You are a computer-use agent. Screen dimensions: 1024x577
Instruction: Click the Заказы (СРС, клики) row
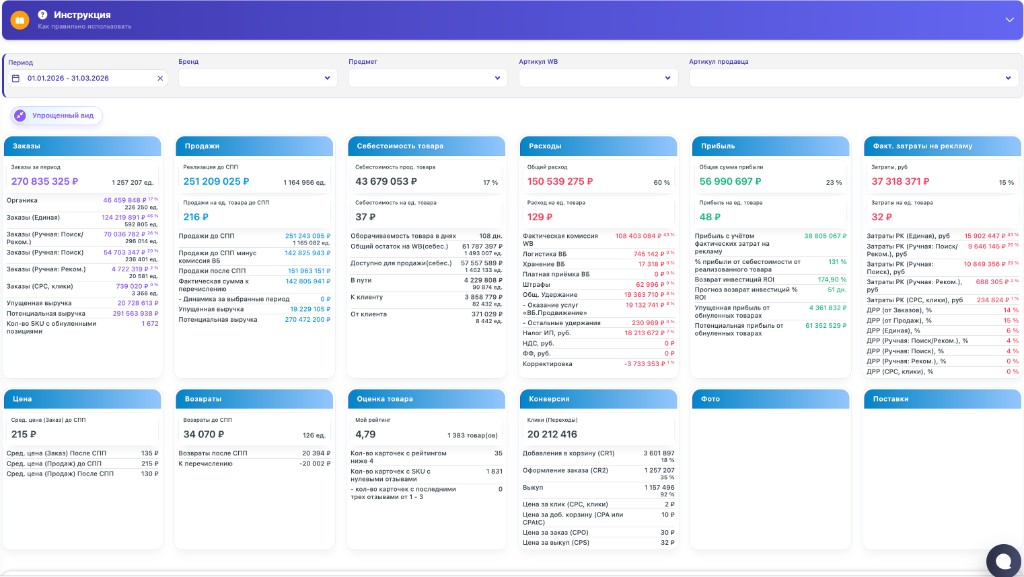tap(82, 289)
